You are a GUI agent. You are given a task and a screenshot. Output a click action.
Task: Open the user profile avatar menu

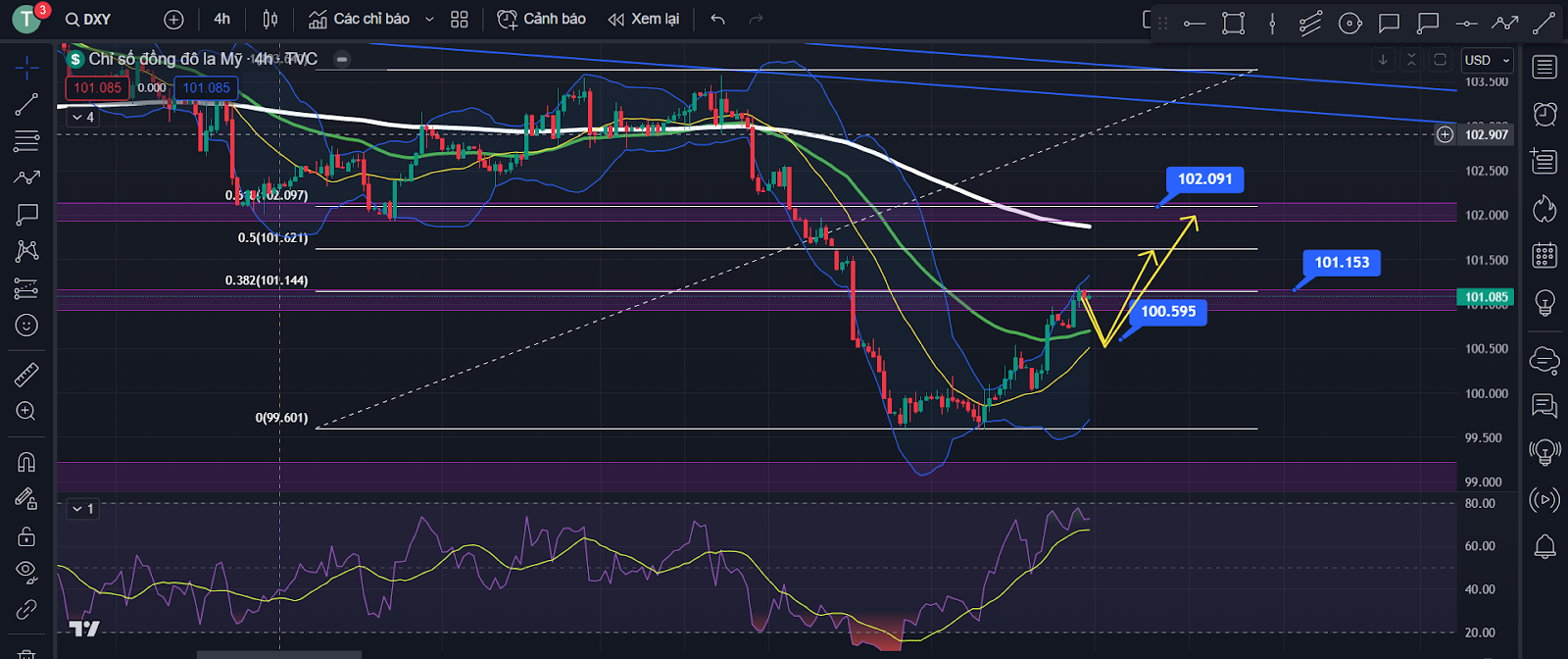pos(26,19)
